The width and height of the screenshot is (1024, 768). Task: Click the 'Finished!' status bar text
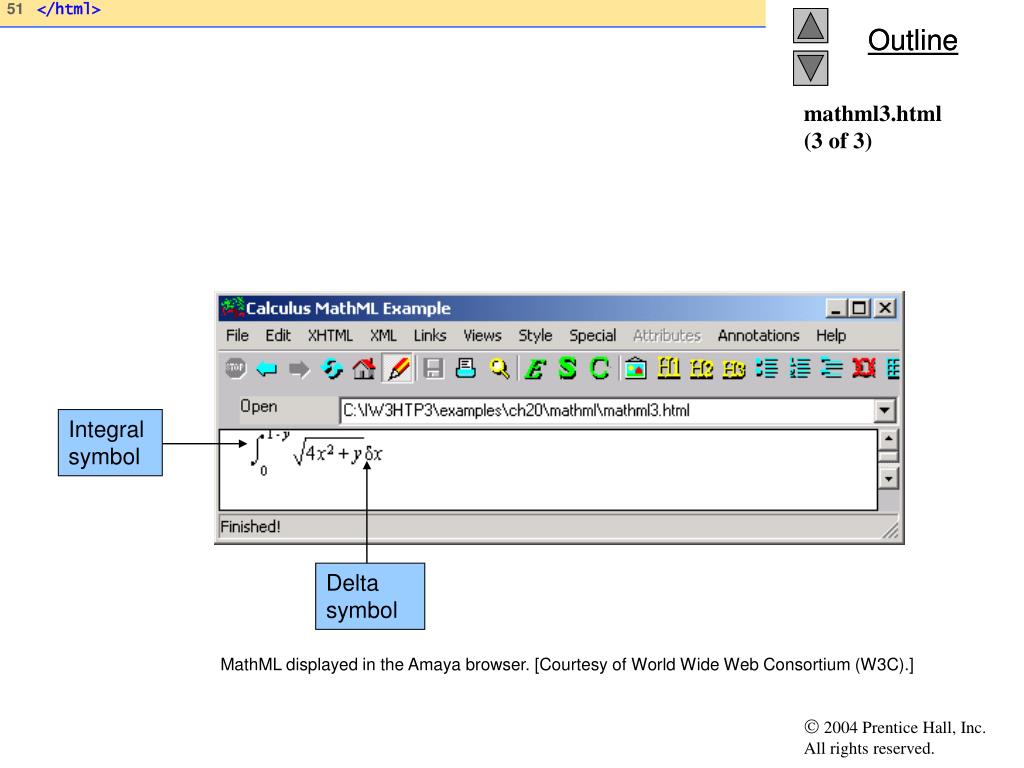[250, 526]
